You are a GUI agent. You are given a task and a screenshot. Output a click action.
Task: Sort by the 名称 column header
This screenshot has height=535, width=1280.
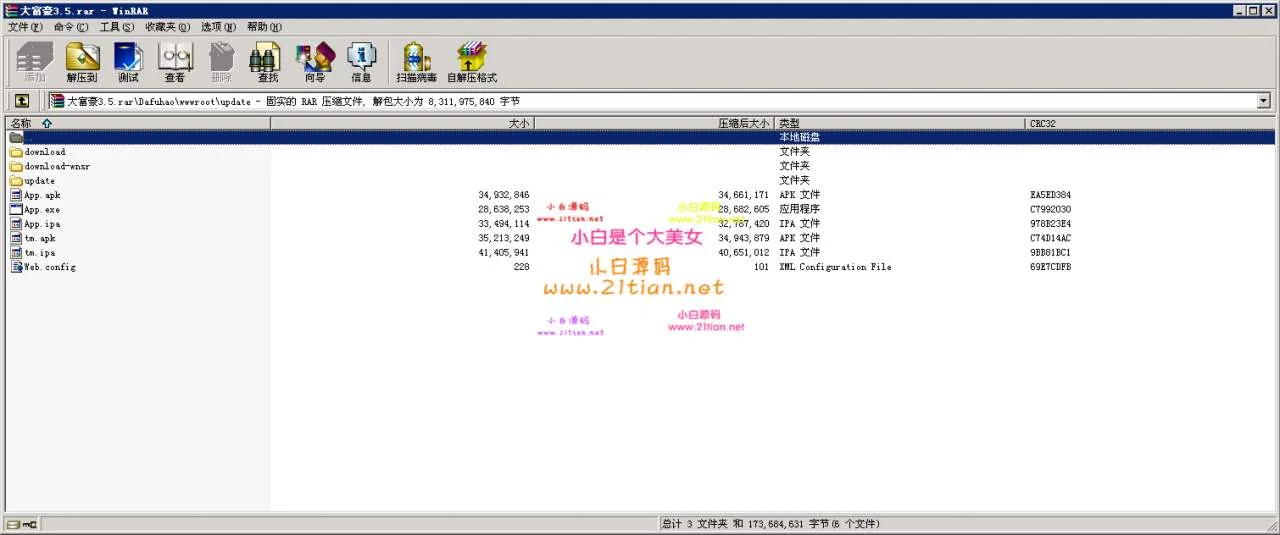(x=22, y=123)
